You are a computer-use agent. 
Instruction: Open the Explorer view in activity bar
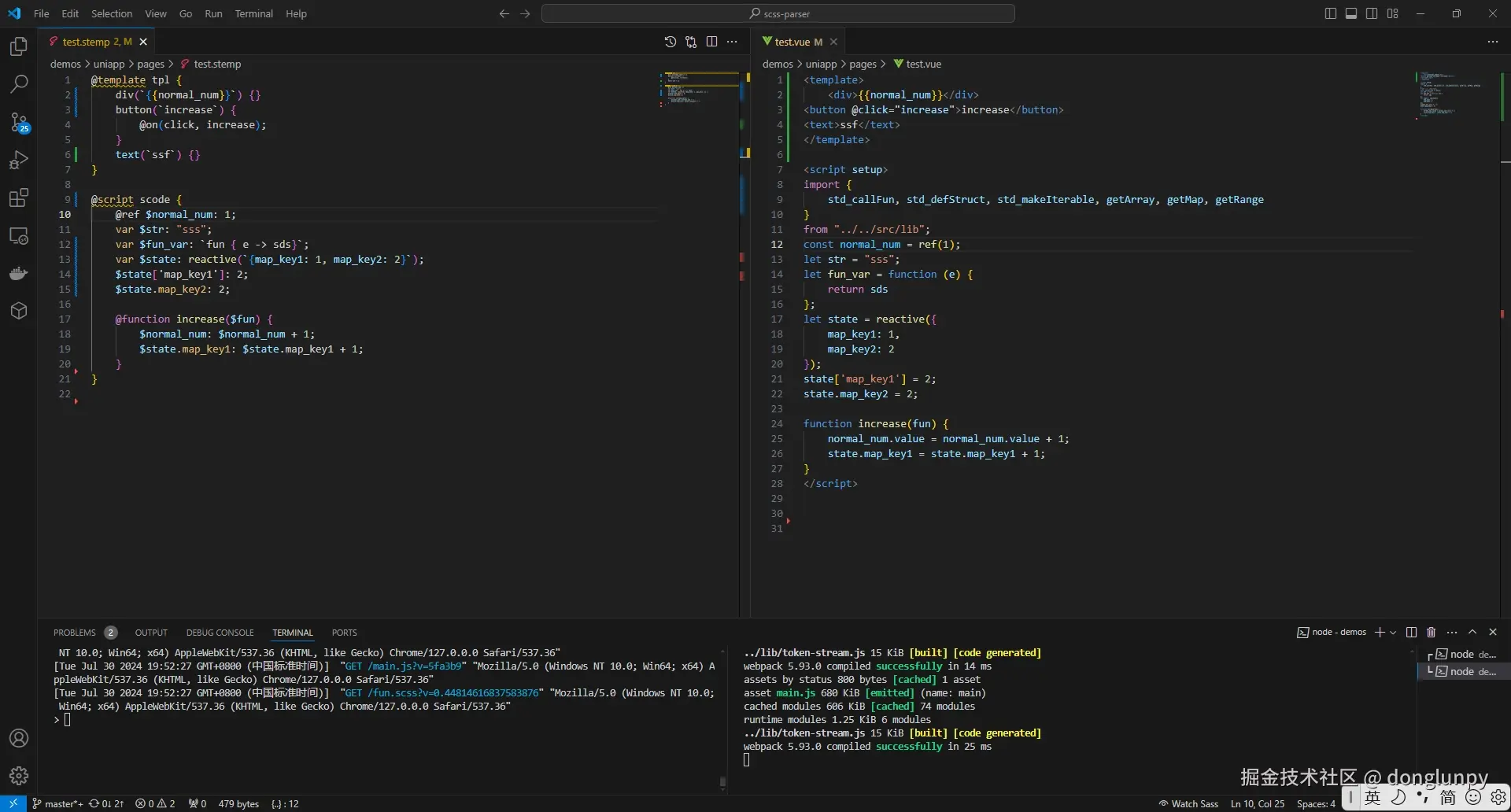coord(19,46)
